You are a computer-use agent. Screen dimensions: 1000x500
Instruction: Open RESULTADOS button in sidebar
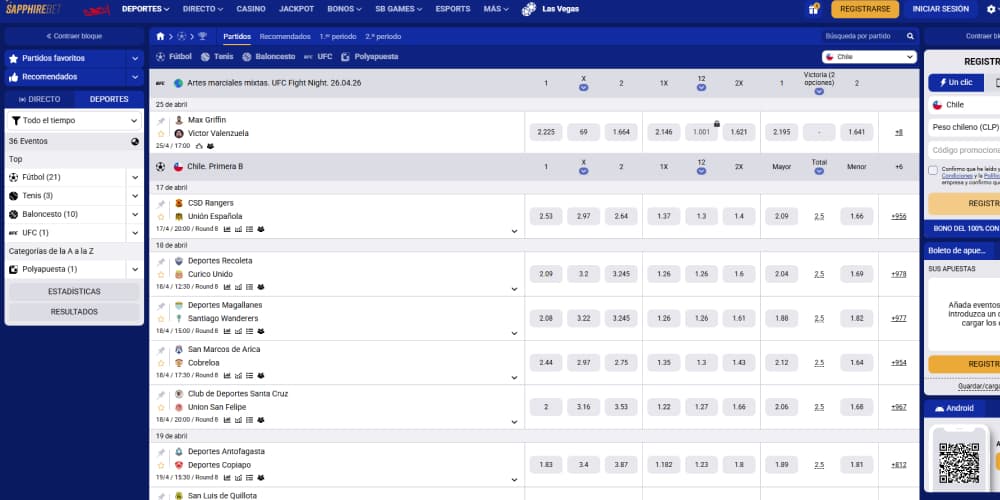pos(74,312)
